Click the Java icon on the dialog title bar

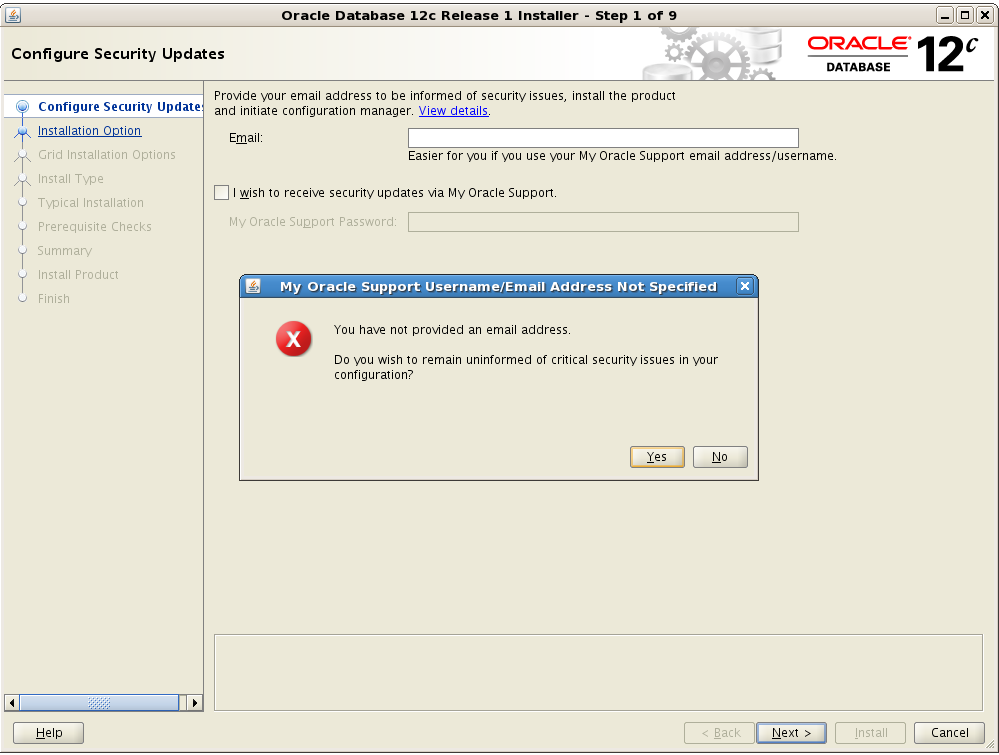tap(251, 286)
